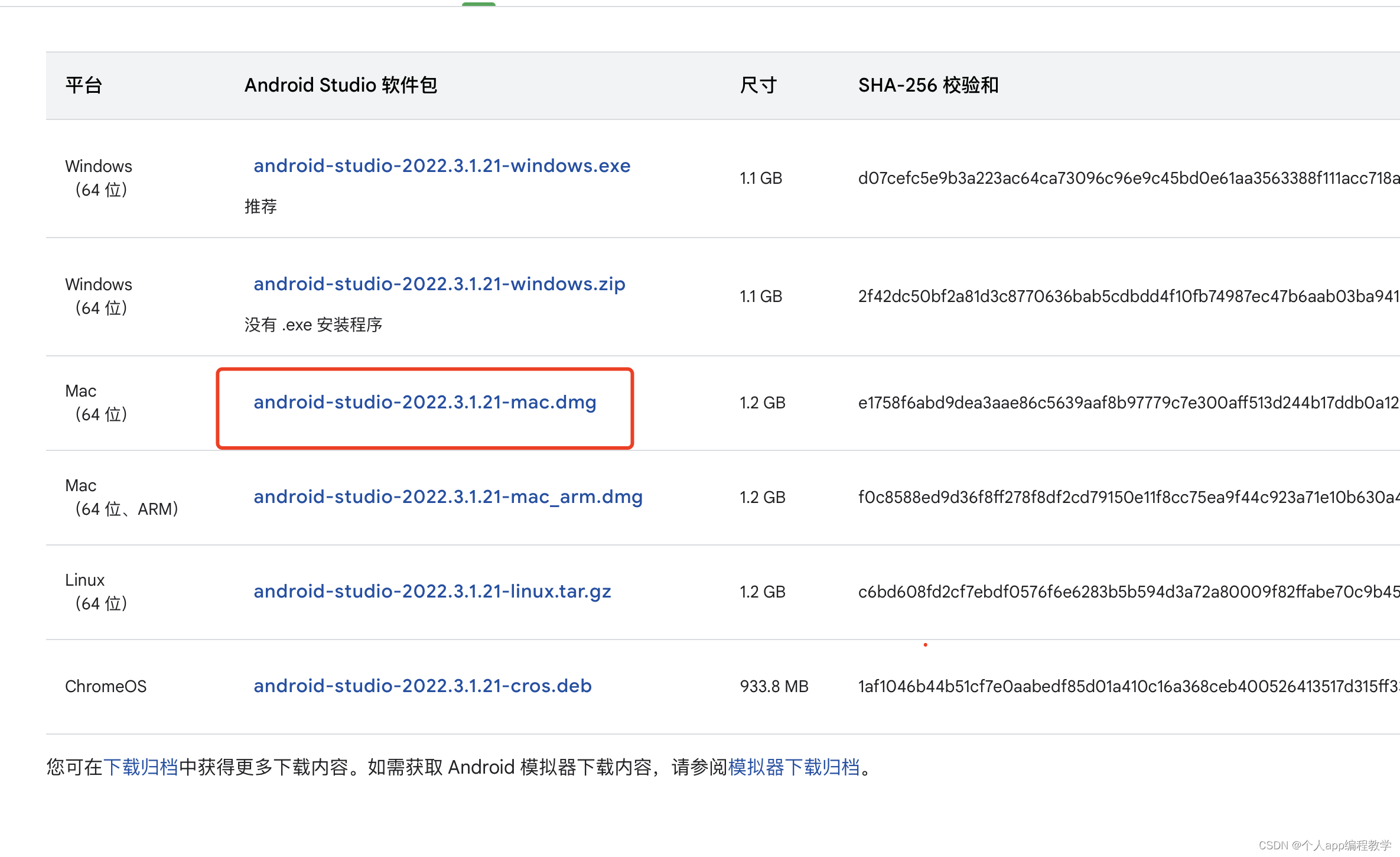Click the SHA-256 校验和 column header

[x=928, y=86]
